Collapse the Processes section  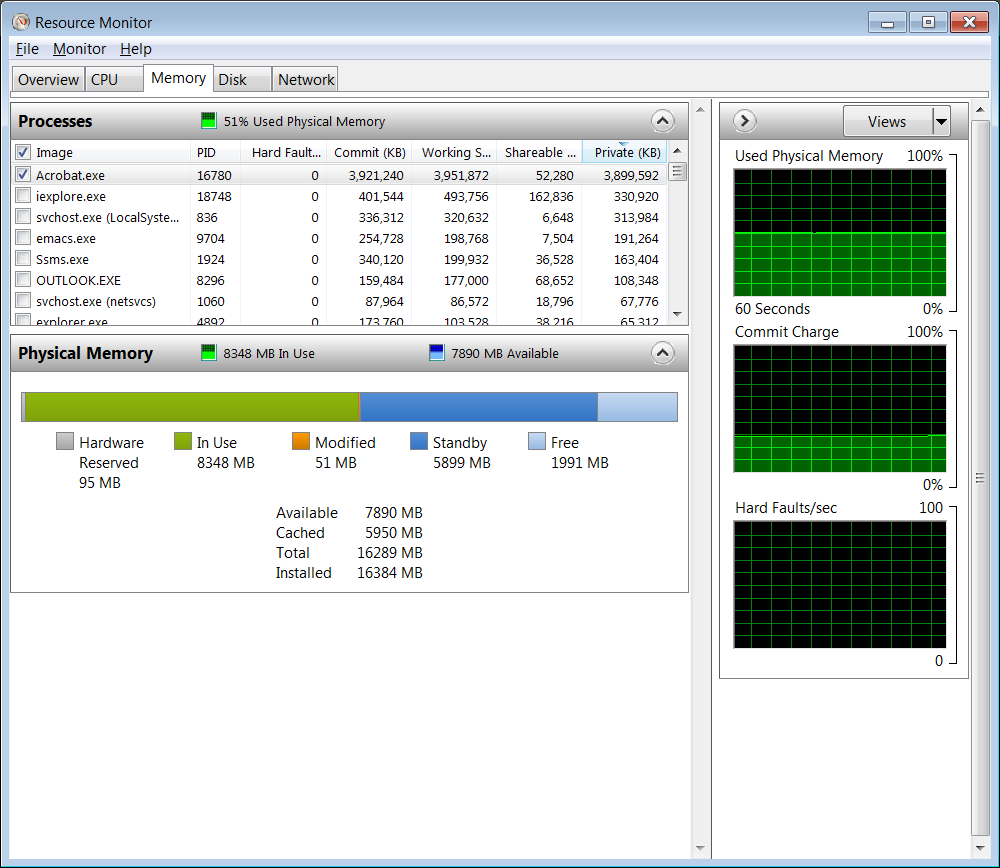click(663, 121)
